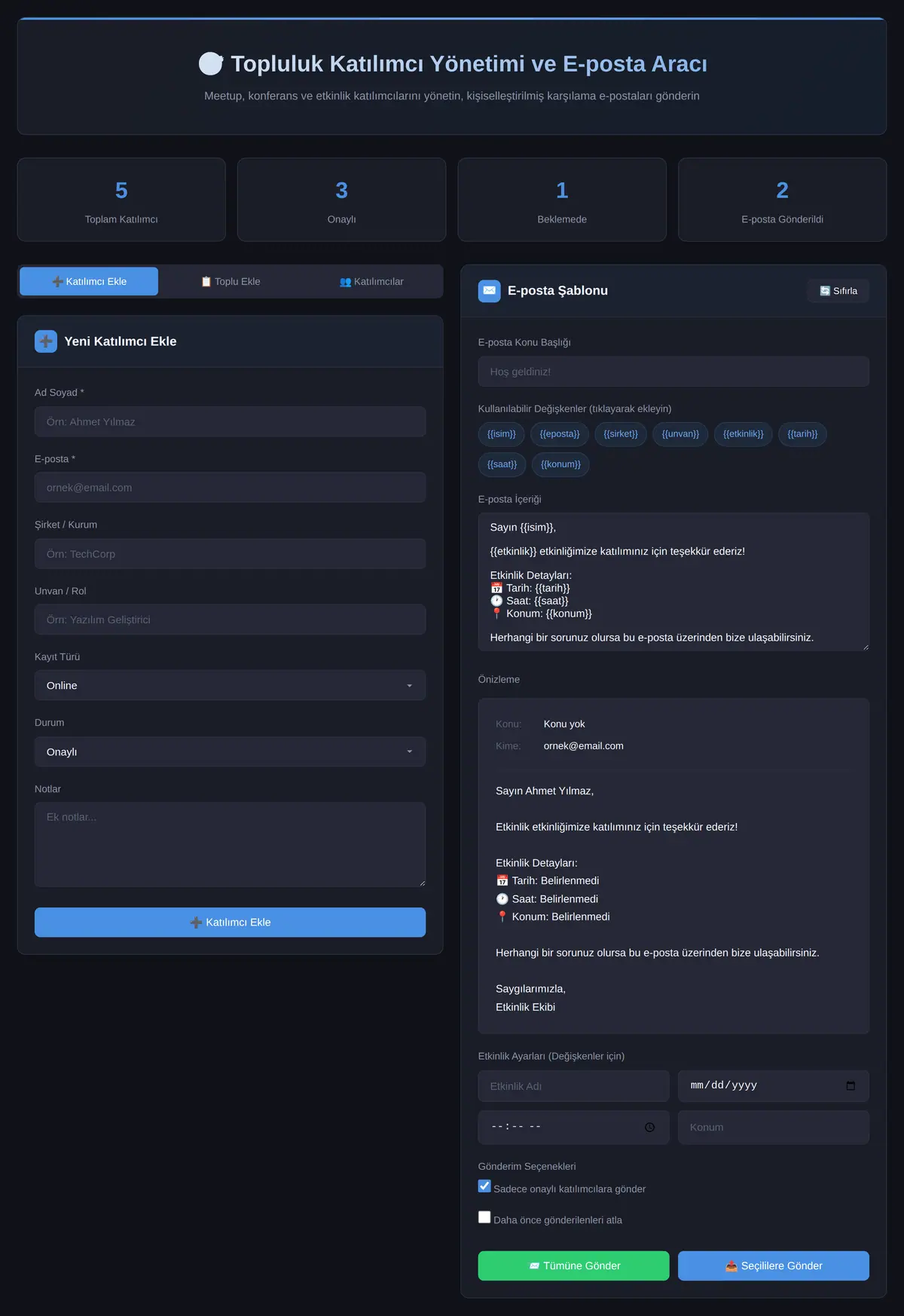Click into the E-posta address field
904x1316 pixels.
click(230, 488)
